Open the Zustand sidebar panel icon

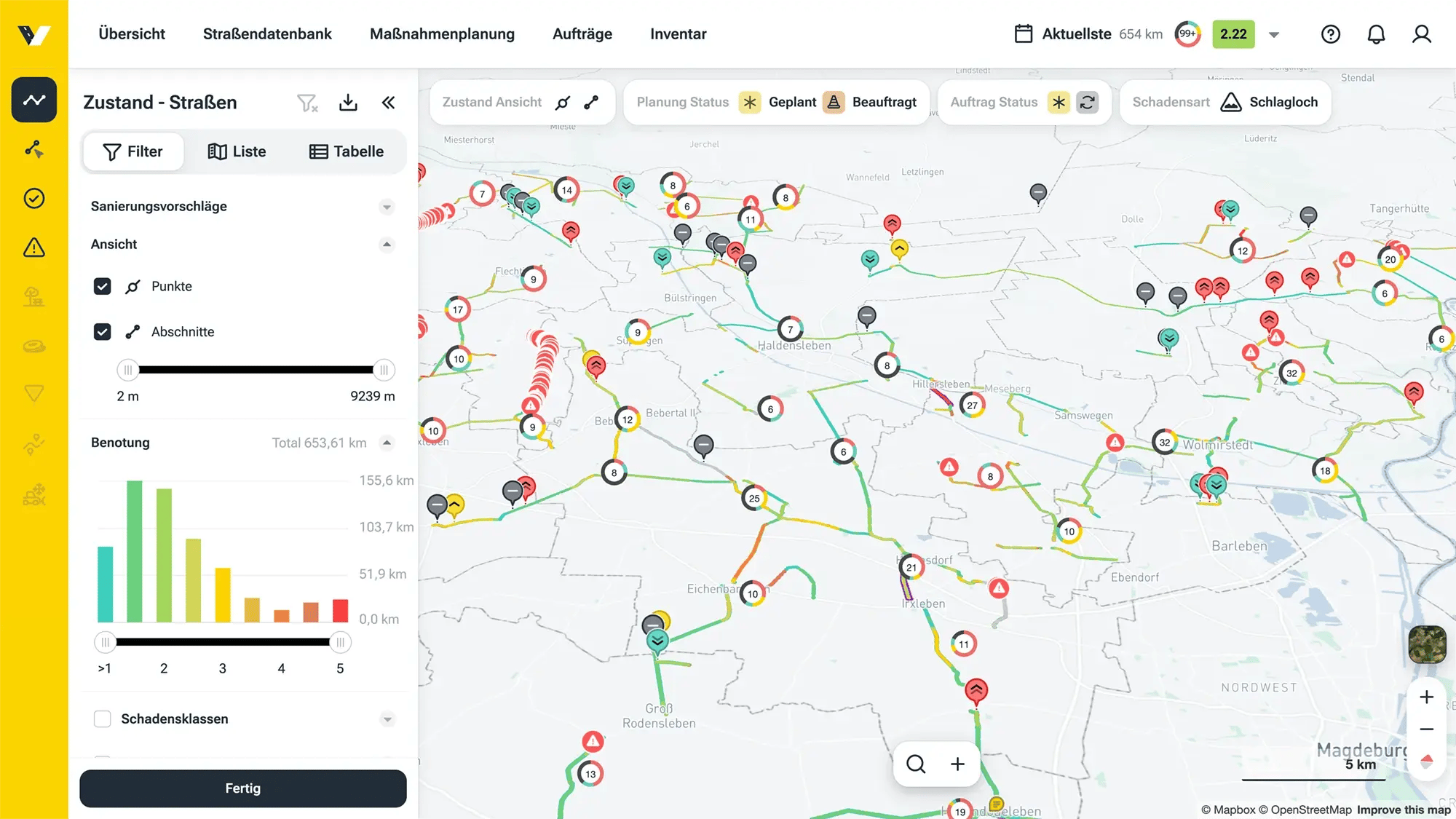point(33,100)
